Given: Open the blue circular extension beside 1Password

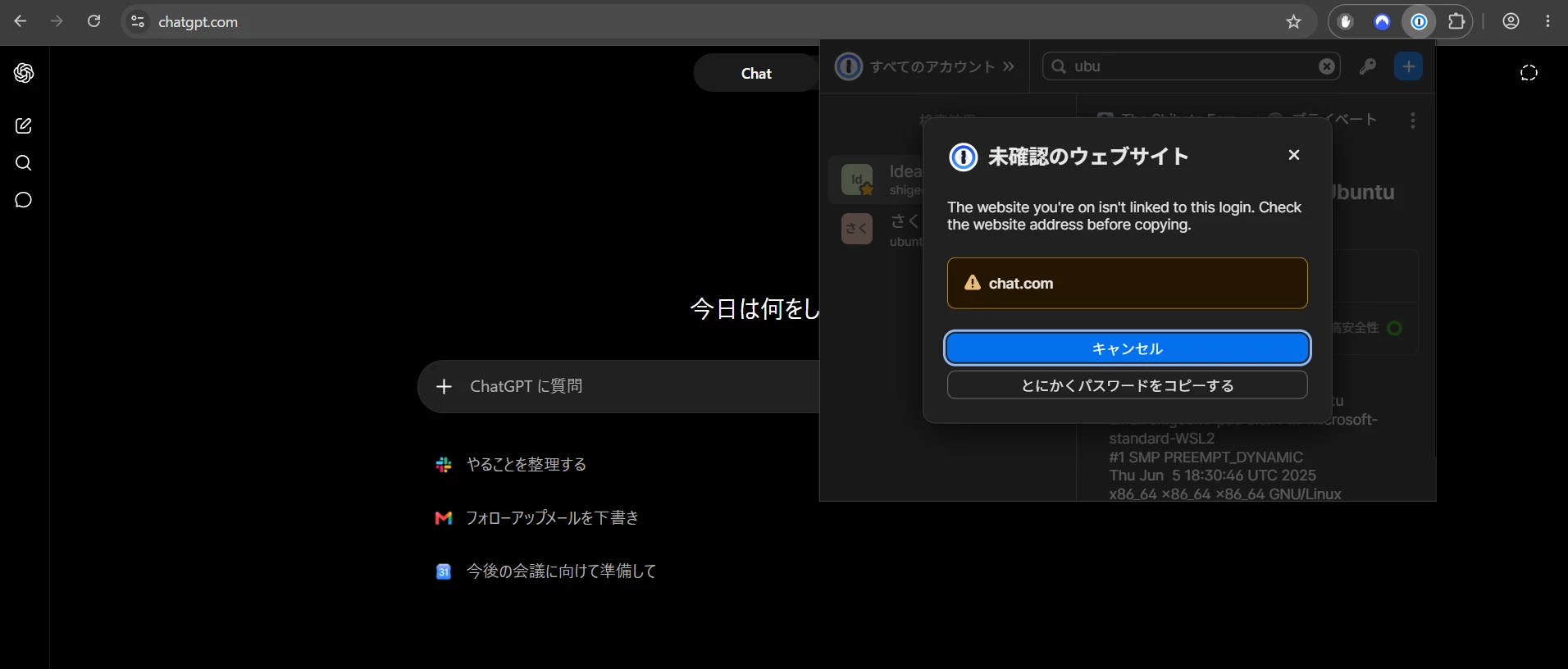Looking at the screenshot, I should (x=1383, y=22).
